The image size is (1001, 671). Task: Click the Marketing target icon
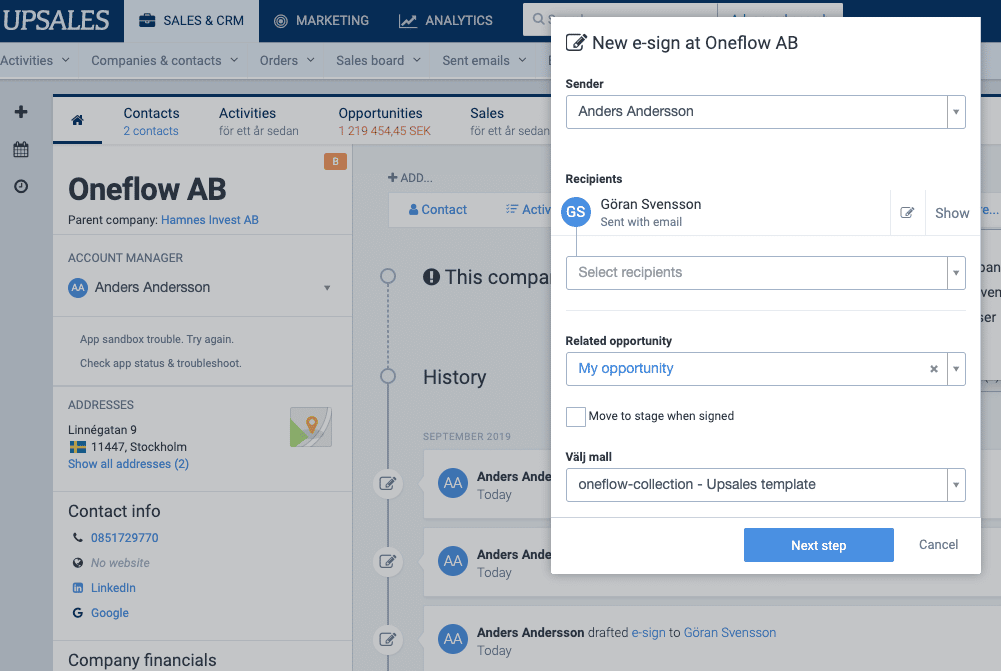coord(280,21)
